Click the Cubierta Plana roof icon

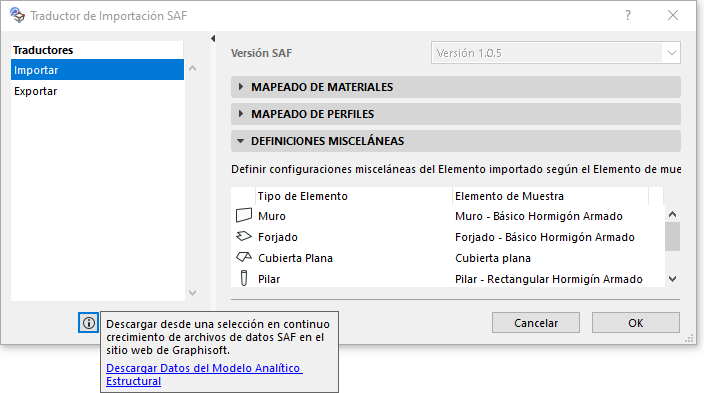click(x=244, y=257)
